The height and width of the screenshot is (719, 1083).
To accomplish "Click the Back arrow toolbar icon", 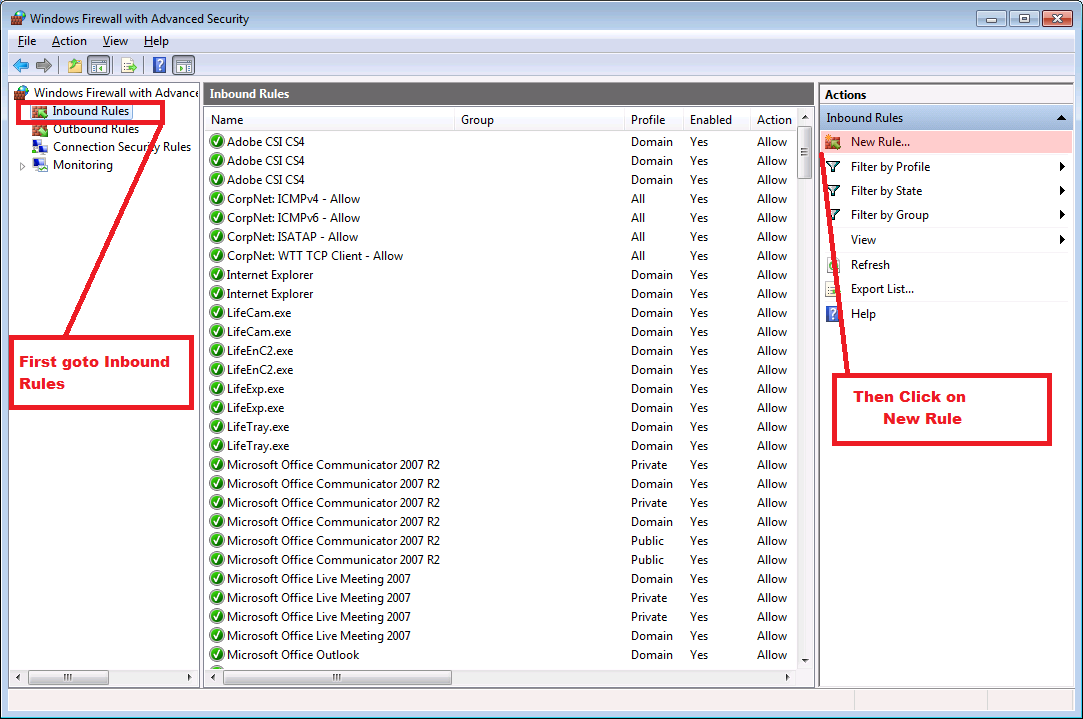I will pyautogui.click(x=21, y=66).
